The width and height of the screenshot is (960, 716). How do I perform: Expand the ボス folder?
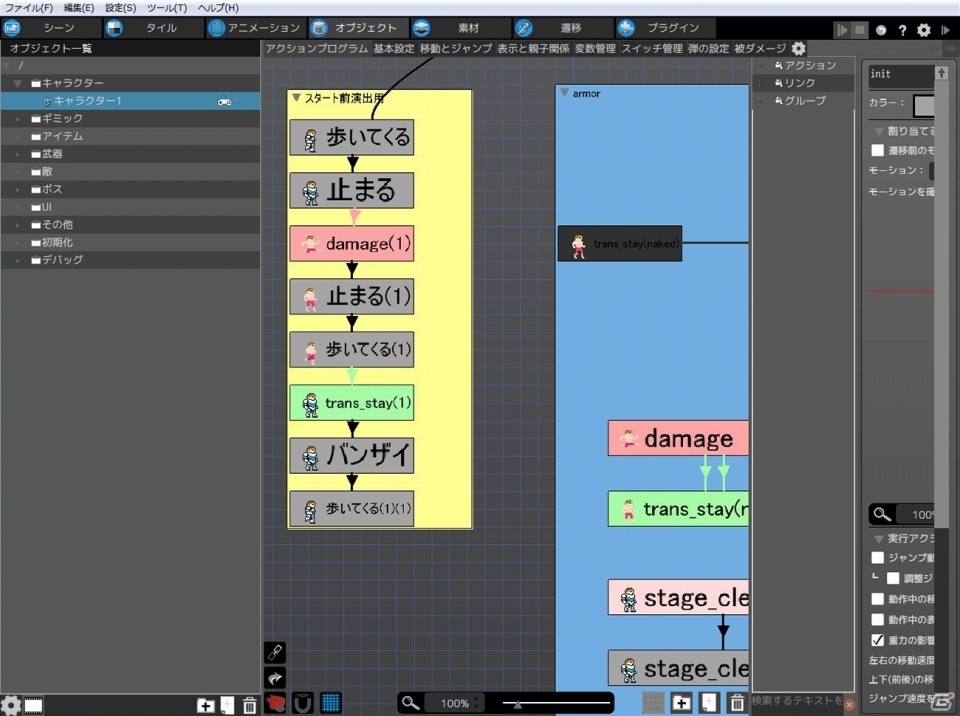17,190
